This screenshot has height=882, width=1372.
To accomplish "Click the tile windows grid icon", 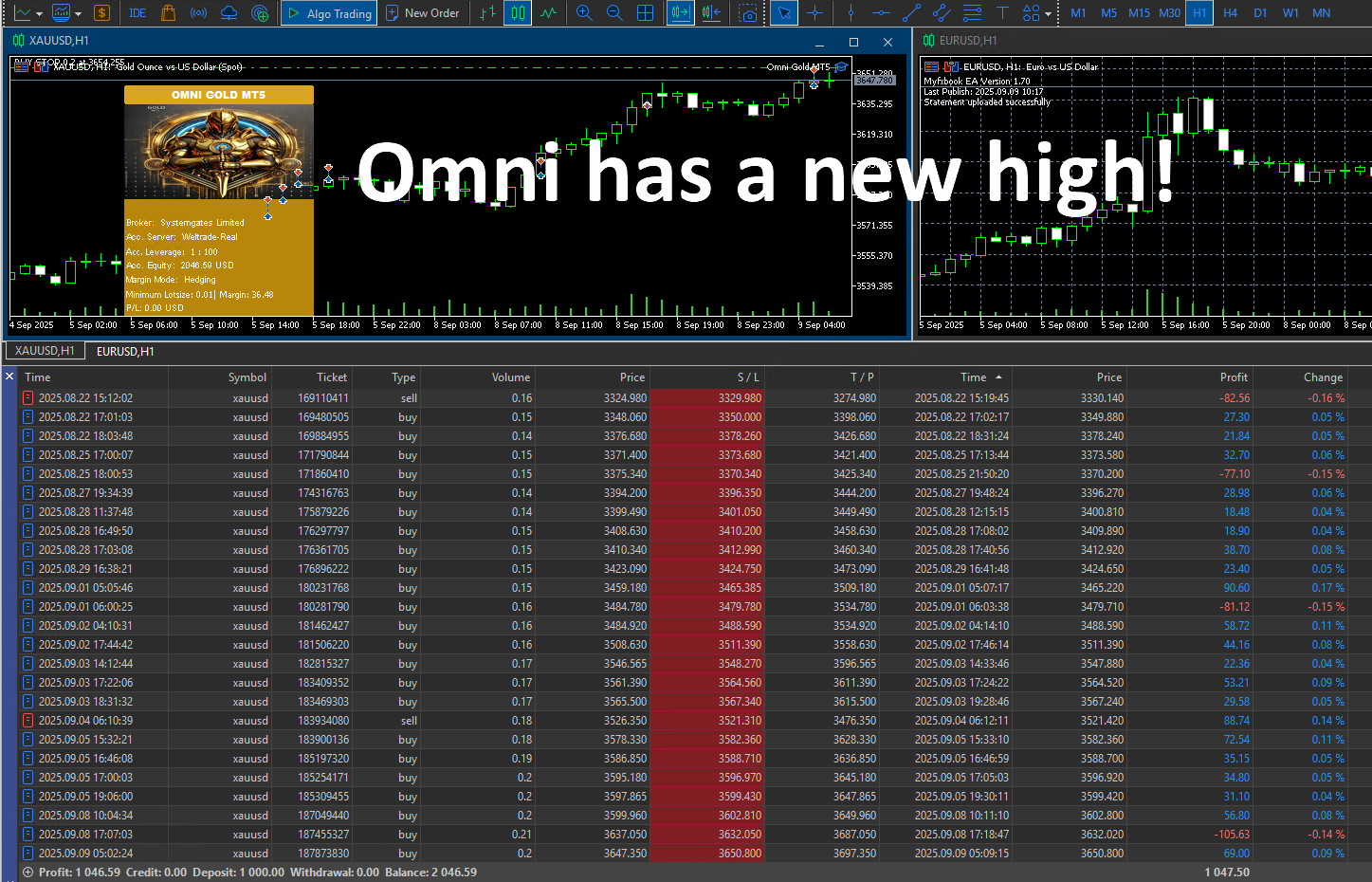I will point(645,13).
